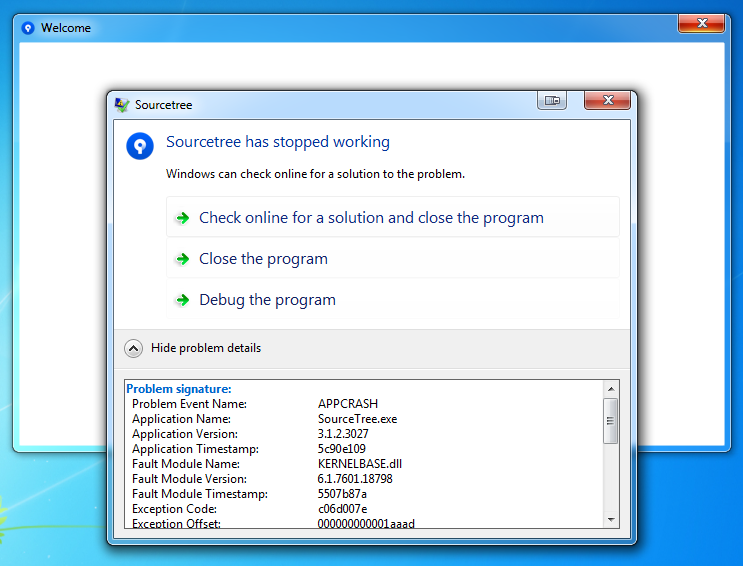Screen dimensions: 743x566
Task: Check online for a solution and close program
Action: click(x=392, y=217)
